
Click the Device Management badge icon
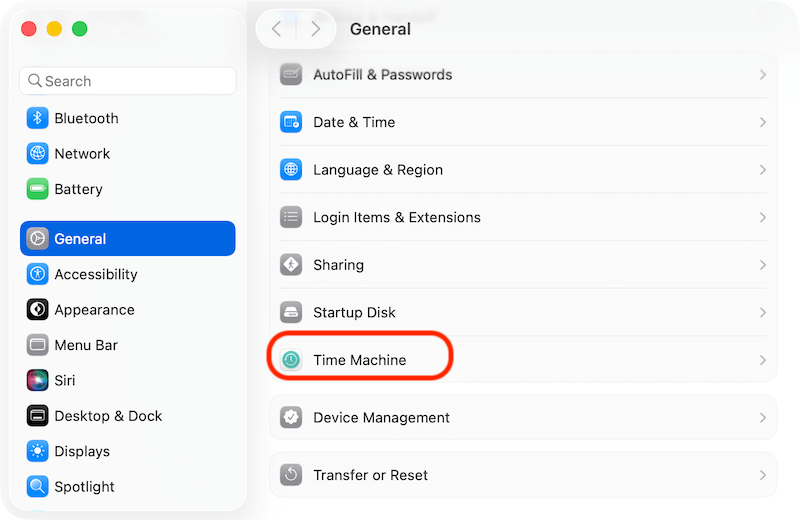[x=291, y=417]
